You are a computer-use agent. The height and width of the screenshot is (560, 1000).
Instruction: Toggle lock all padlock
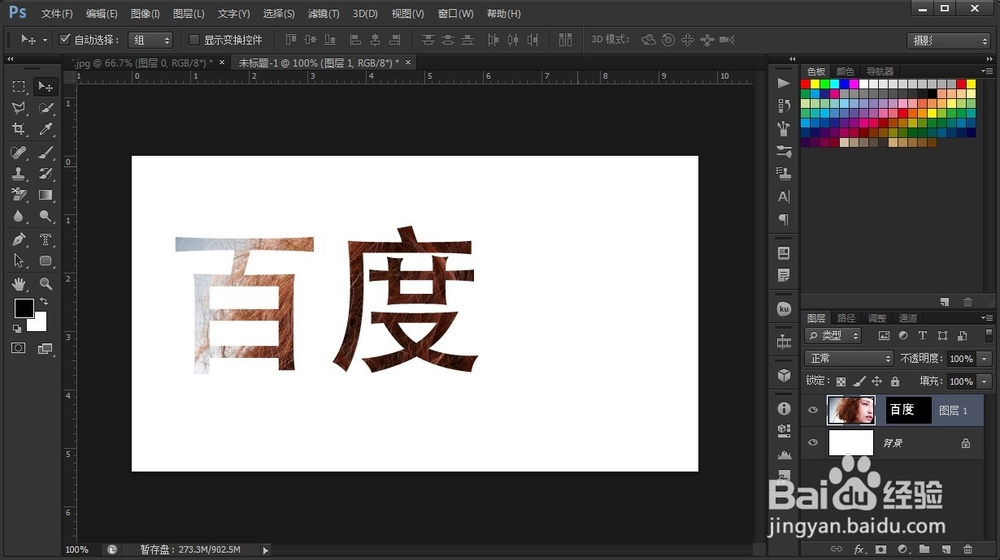coord(895,381)
